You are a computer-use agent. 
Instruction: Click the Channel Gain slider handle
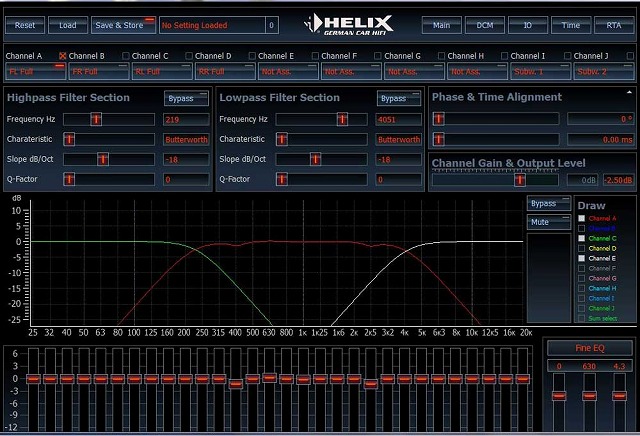[x=520, y=180]
